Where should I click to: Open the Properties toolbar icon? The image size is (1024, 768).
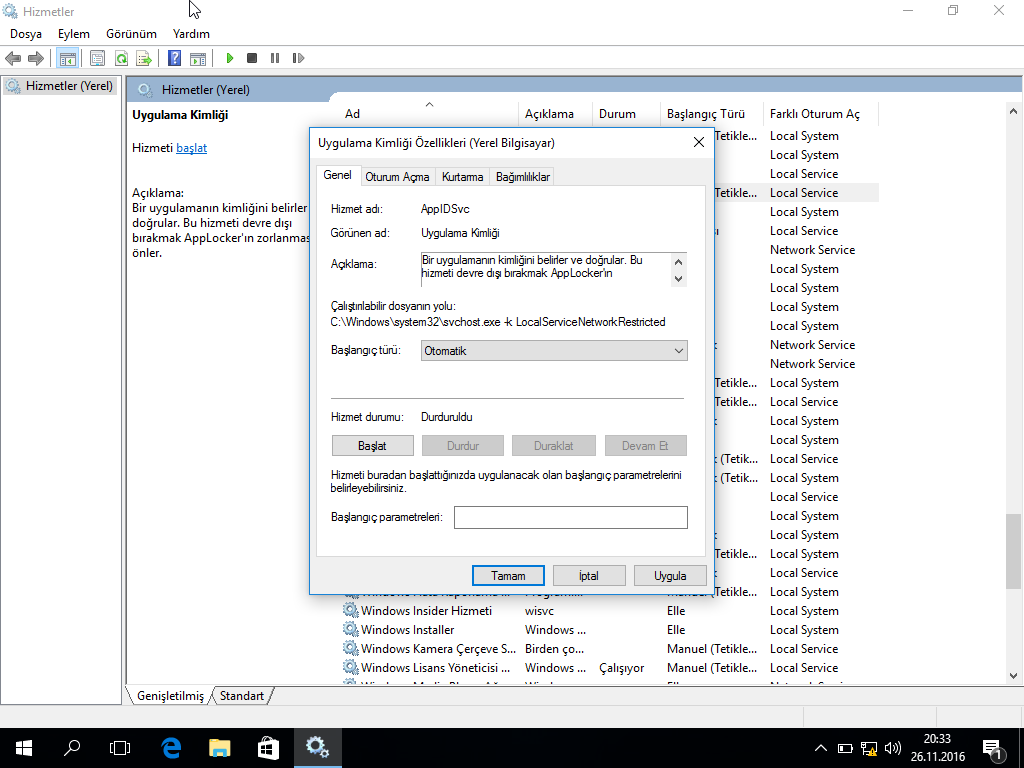pos(97,58)
